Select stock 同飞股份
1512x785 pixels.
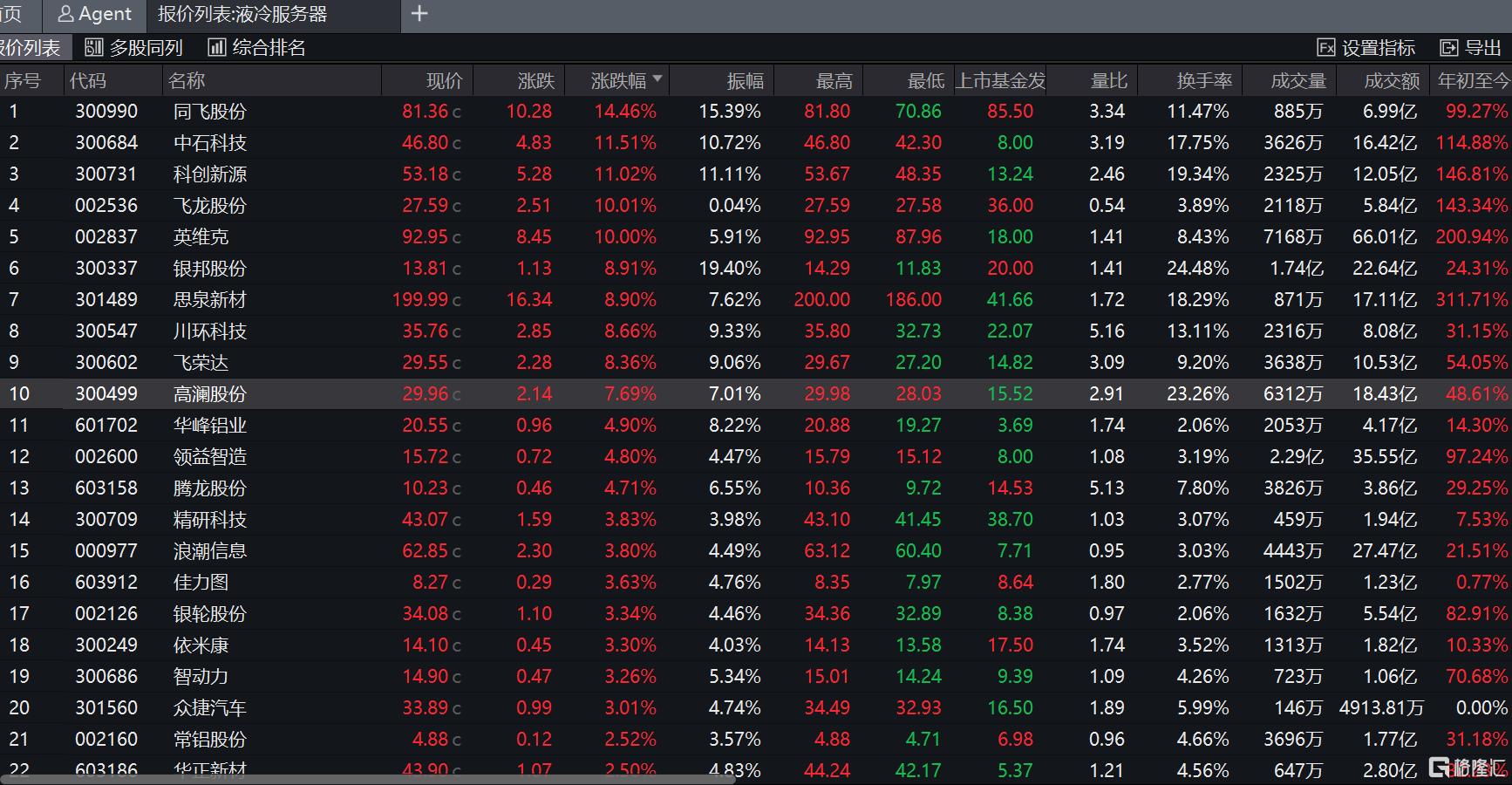210,112
